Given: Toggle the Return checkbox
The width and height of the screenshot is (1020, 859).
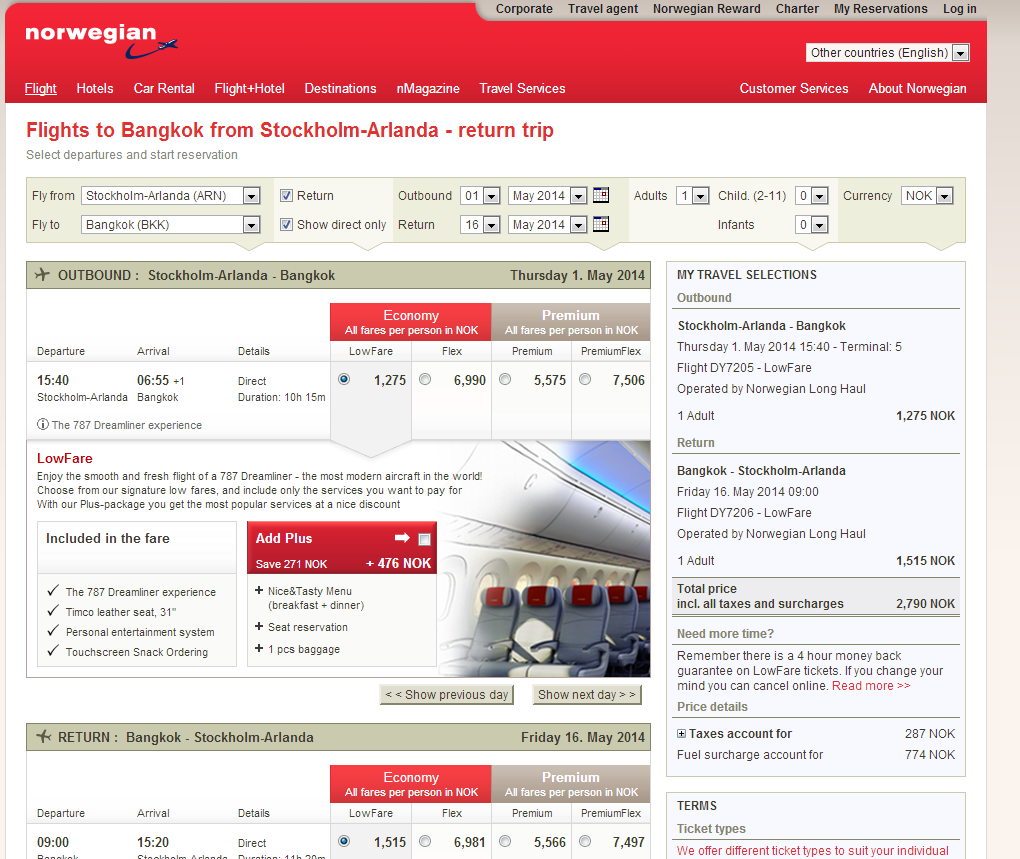Looking at the screenshot, I should tap(286, 195).
